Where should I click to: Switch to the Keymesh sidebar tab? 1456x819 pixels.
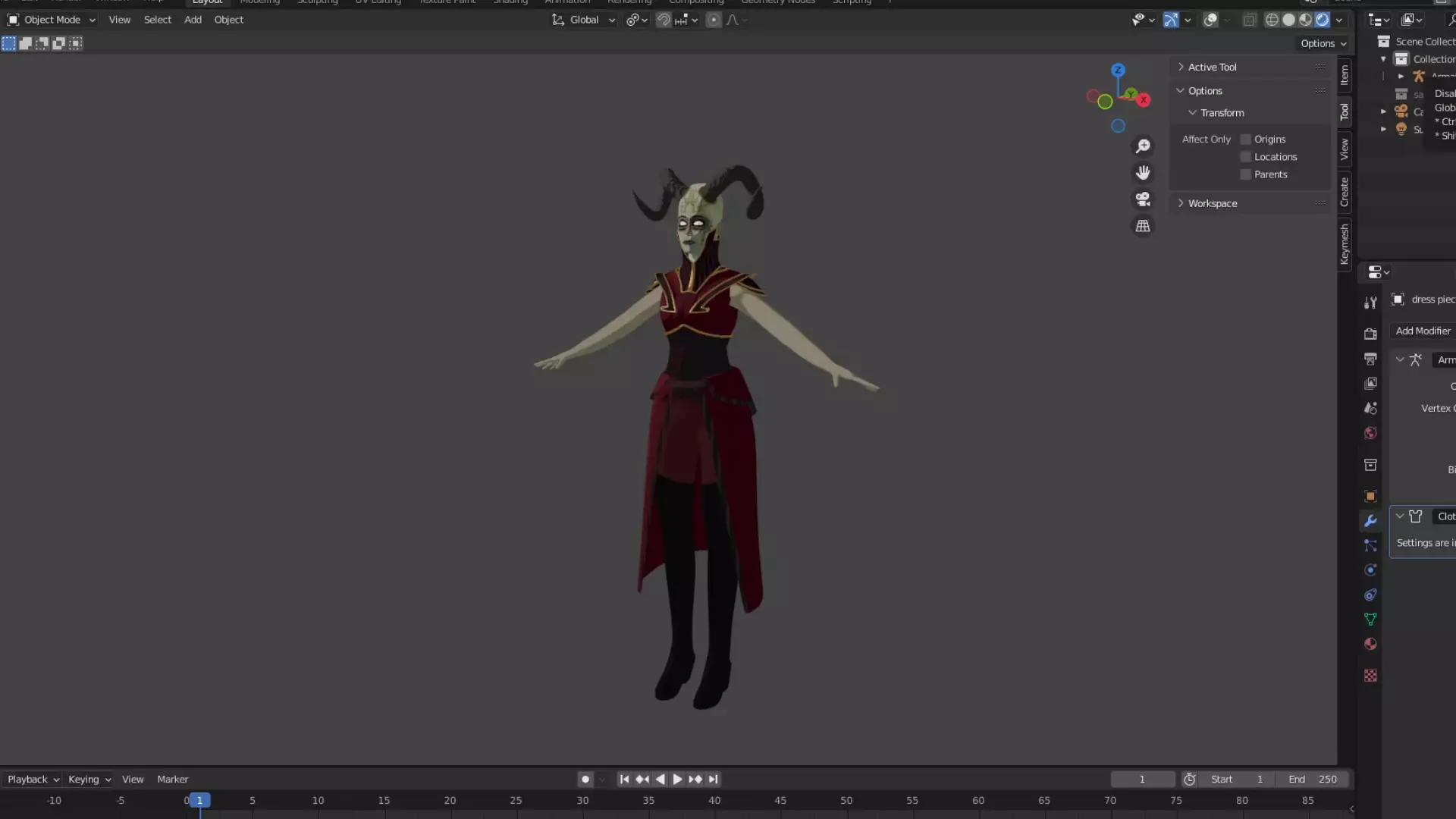(x=1345, y=243)
